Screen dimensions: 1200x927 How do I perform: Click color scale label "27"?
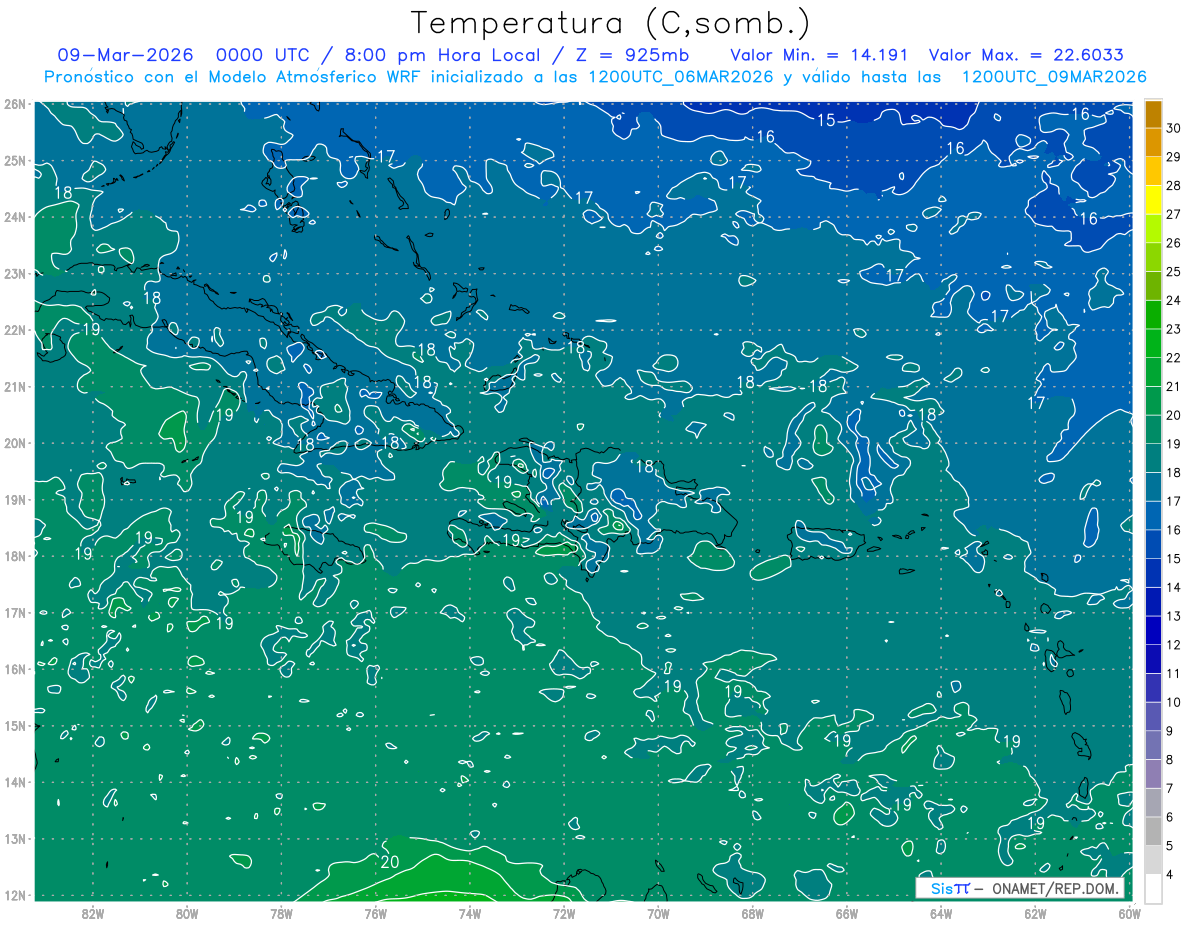click(1173, 214)
